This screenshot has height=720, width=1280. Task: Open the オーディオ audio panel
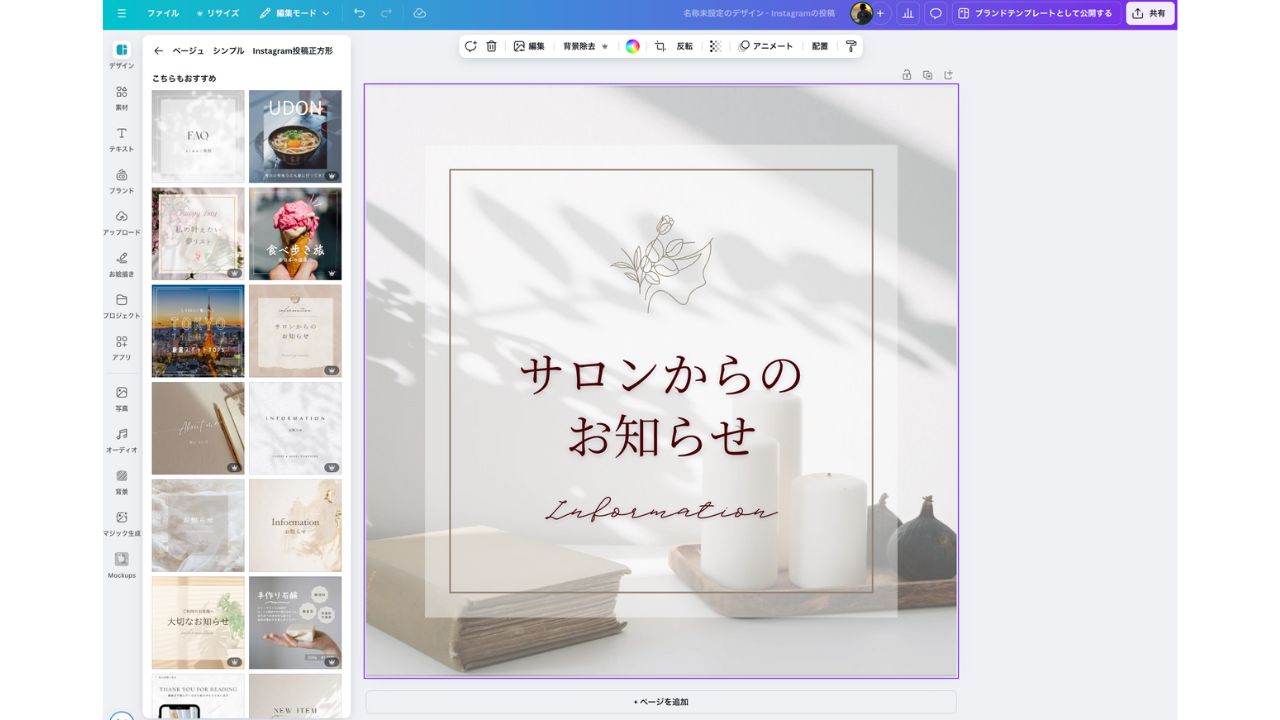point(122,441)
